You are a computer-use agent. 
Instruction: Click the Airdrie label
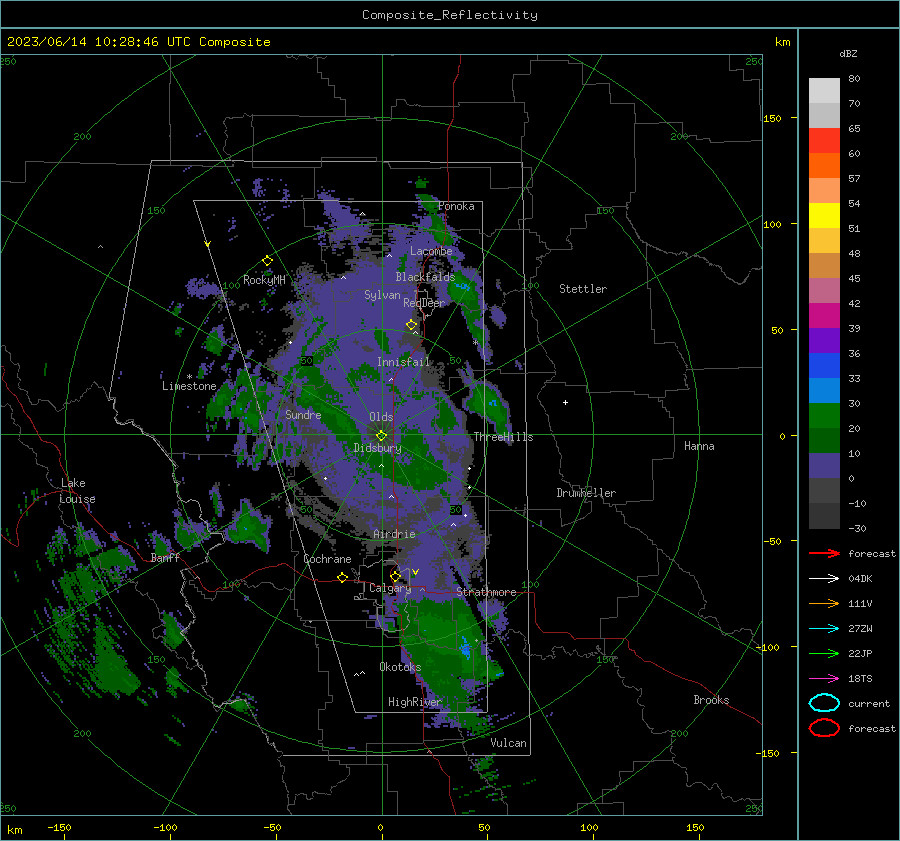tap(394, 534)
